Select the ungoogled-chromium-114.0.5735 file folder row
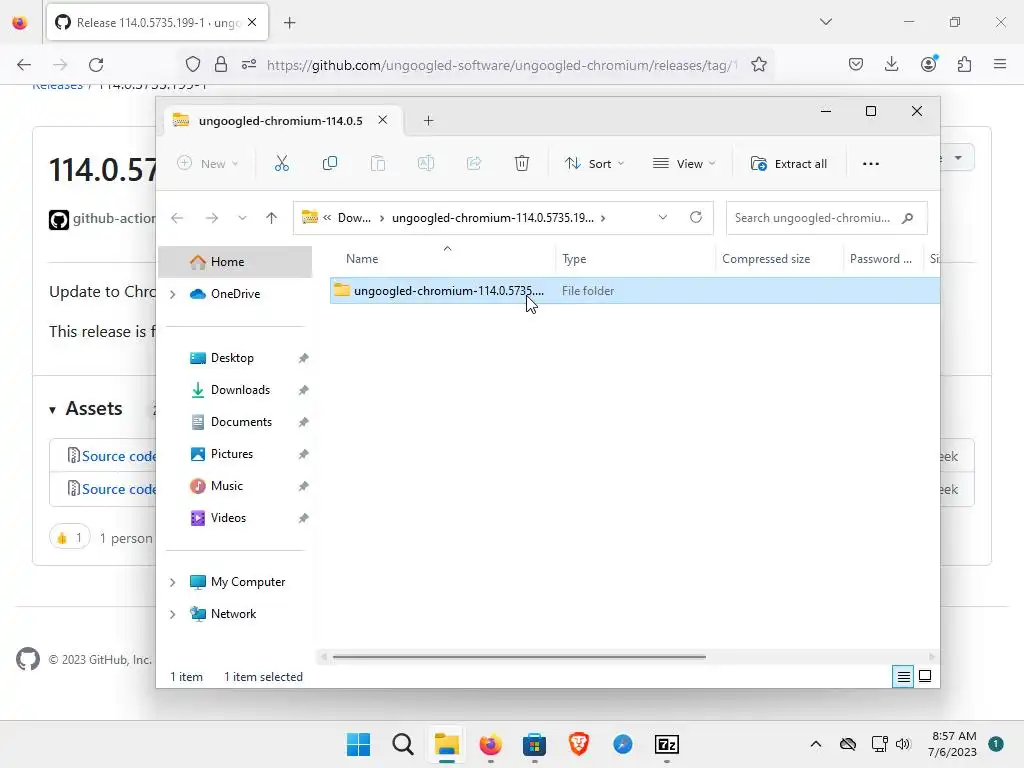This screenshot has width=1024, height=768. [x=634, y=291]
